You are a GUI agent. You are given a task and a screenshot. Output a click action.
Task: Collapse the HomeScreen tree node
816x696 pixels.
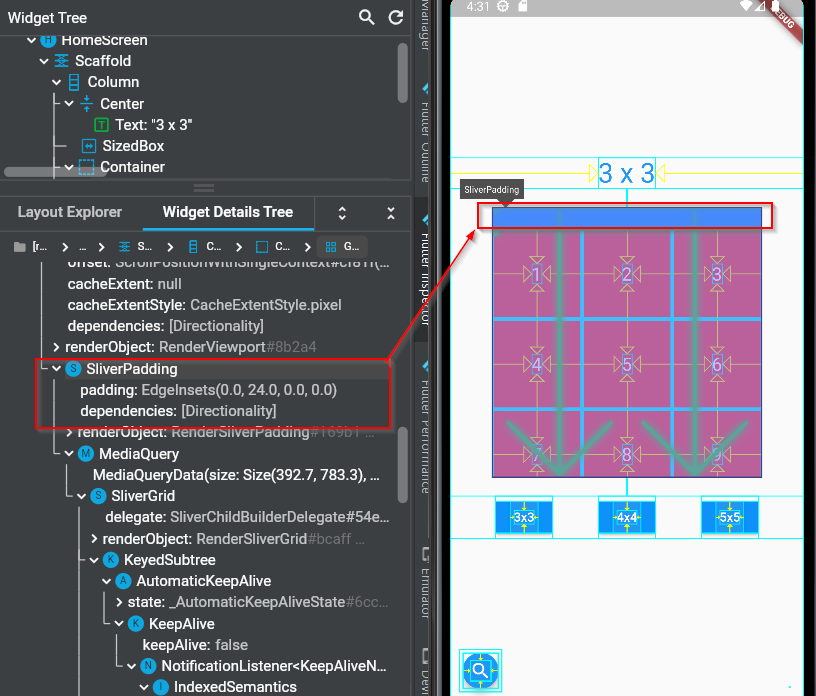coord(31,40)
